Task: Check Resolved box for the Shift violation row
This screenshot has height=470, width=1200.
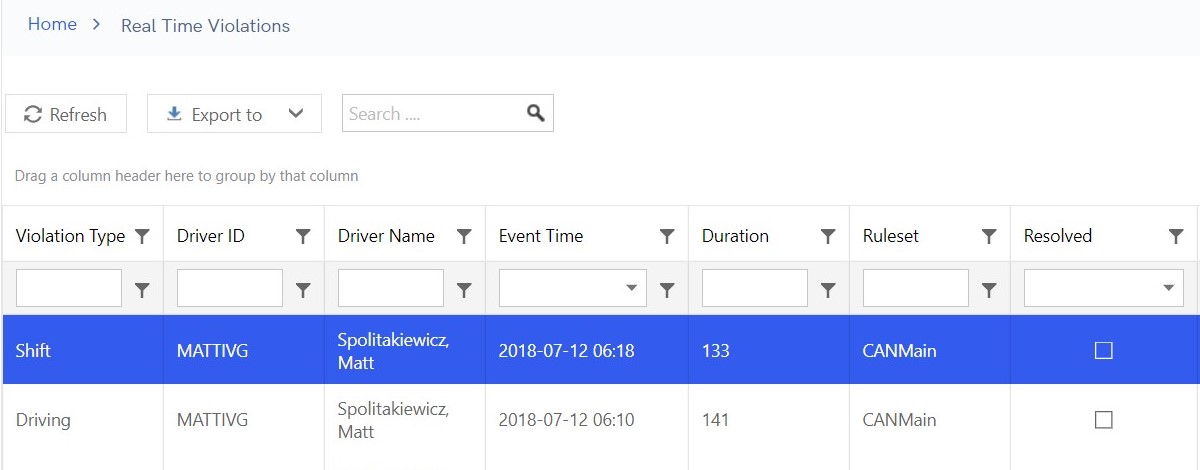Action: (x=1104, y=350)
